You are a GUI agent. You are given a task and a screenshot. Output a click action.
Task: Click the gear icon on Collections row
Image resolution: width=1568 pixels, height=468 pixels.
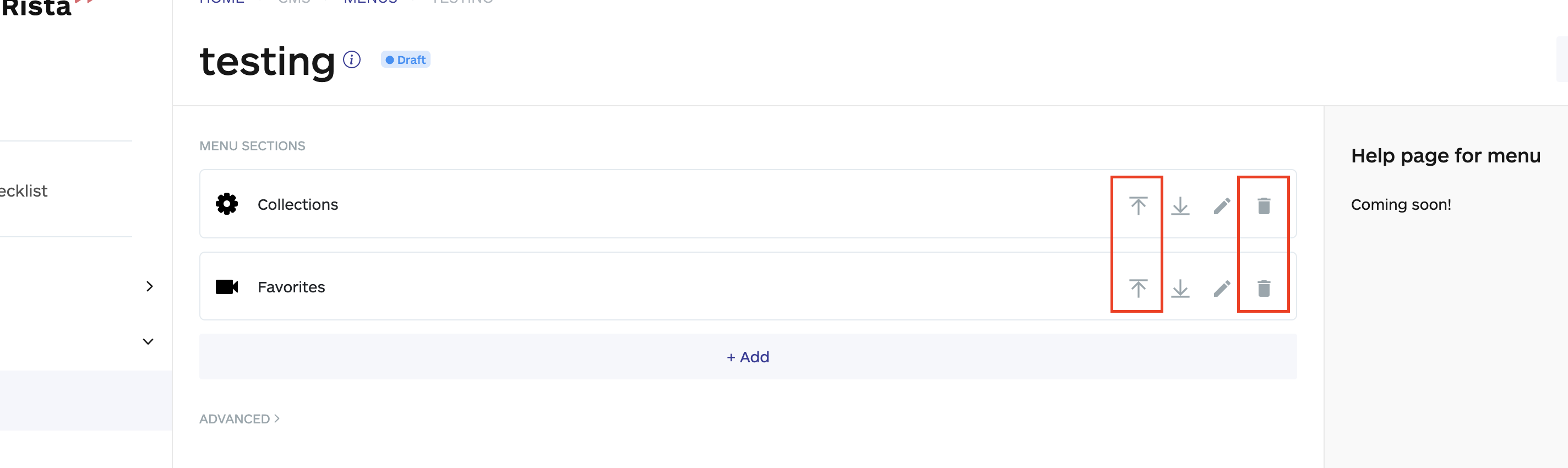(226, 204)
